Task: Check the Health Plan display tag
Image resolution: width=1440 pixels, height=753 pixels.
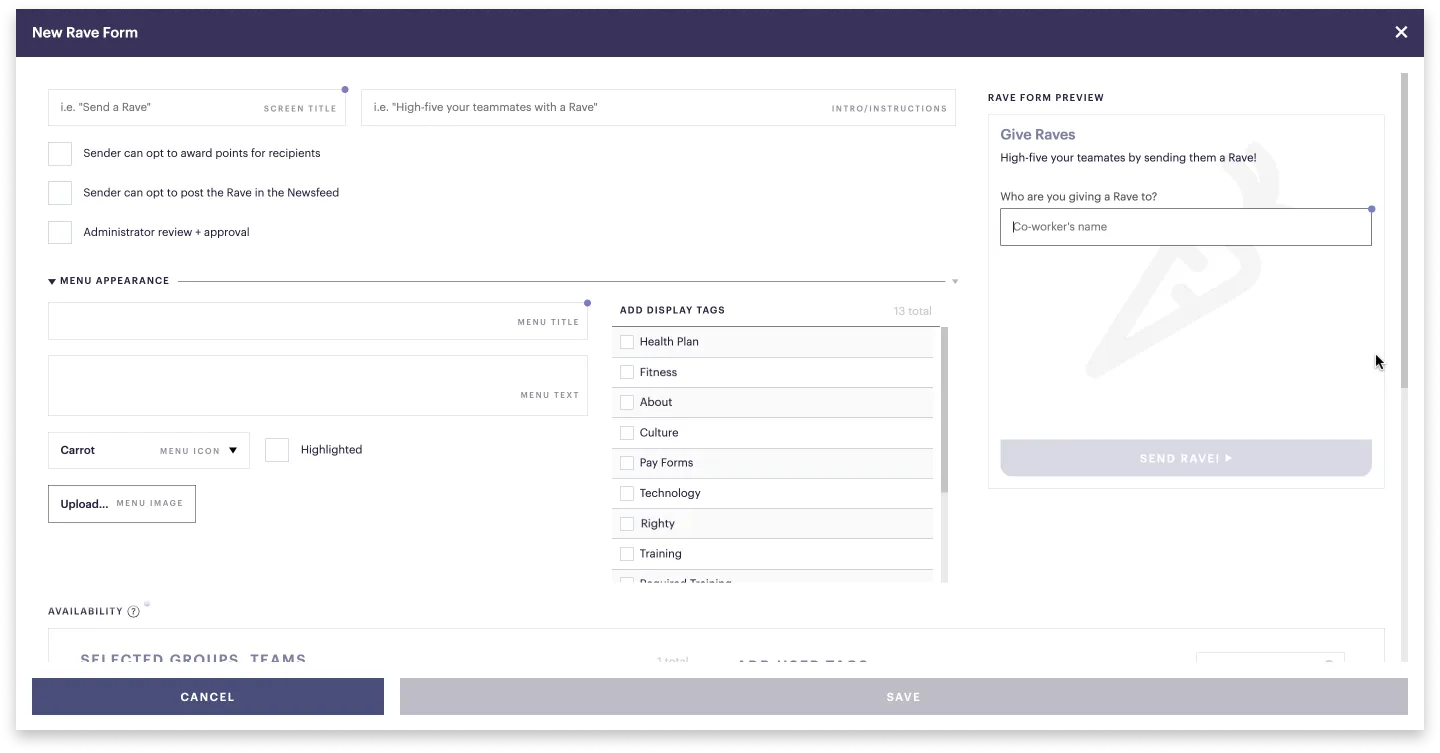Action: [x=627, y=342]
